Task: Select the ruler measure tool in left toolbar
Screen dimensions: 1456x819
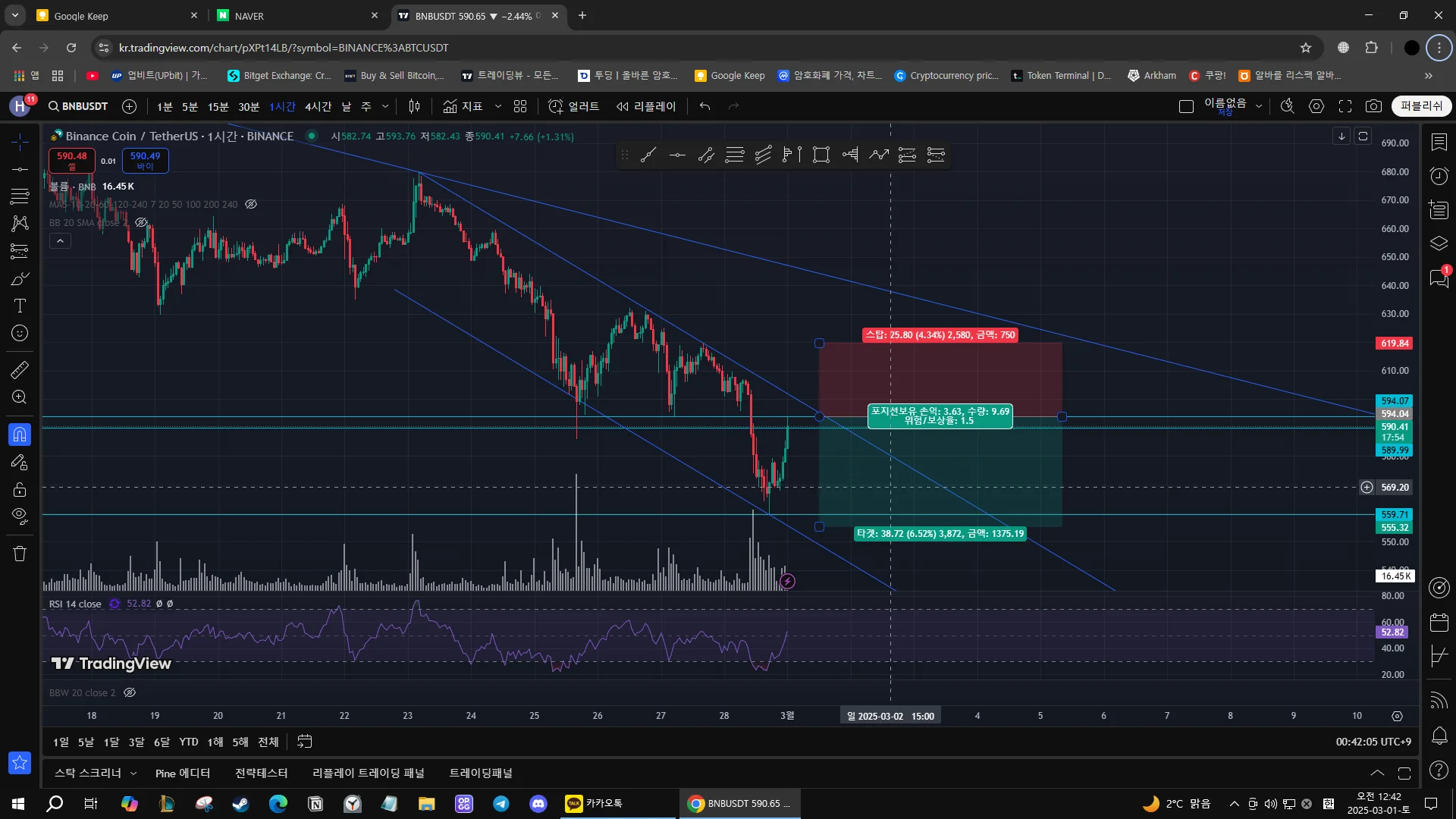Action: coord(20,370)
